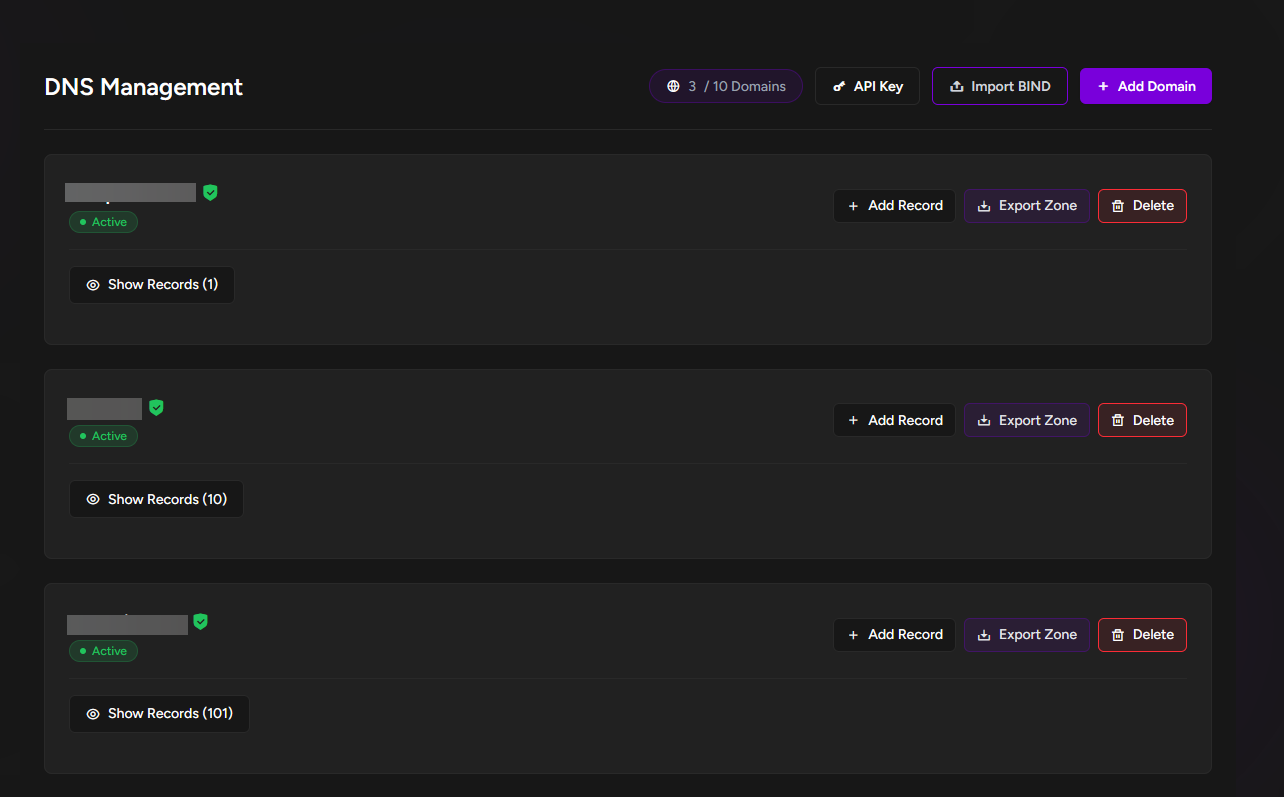Click the key icon on API Key
Image resolution: width=1284 pixels, height=797 pixels.
[839, 87]
